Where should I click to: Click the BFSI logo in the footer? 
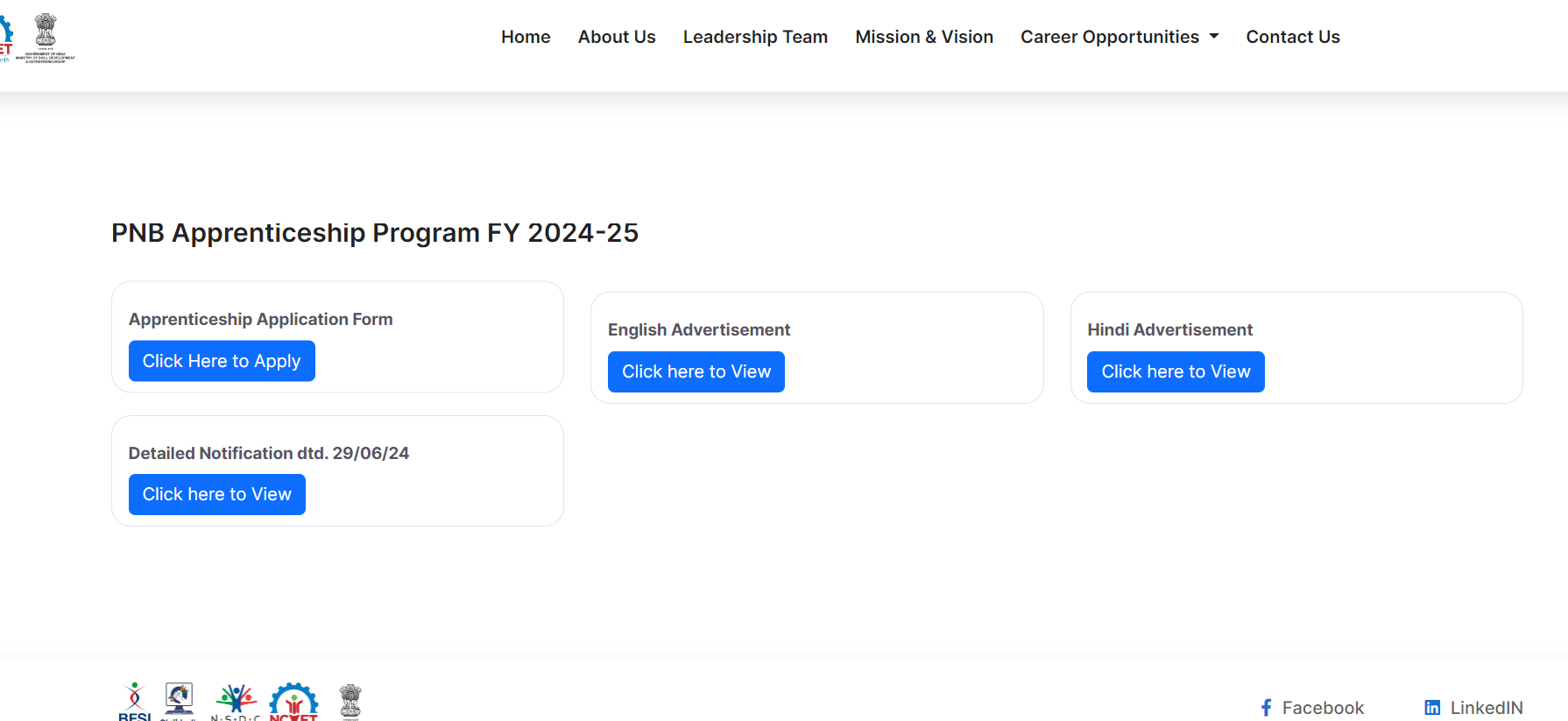tap(134, 703)
